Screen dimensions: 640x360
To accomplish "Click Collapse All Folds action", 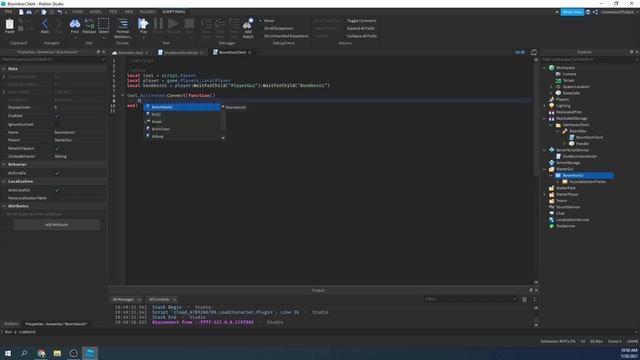I will point(362,36).
